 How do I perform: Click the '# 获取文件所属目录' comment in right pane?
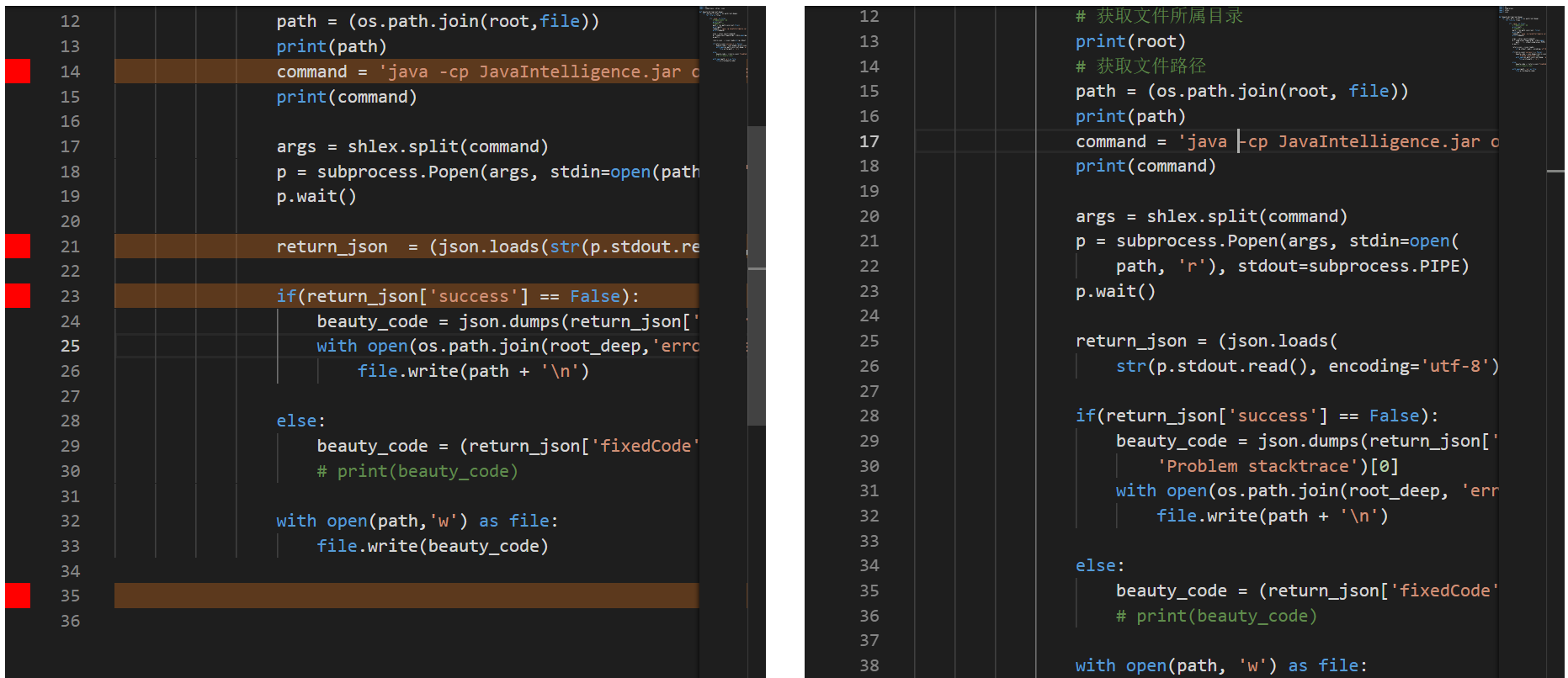coord(1159,16)
